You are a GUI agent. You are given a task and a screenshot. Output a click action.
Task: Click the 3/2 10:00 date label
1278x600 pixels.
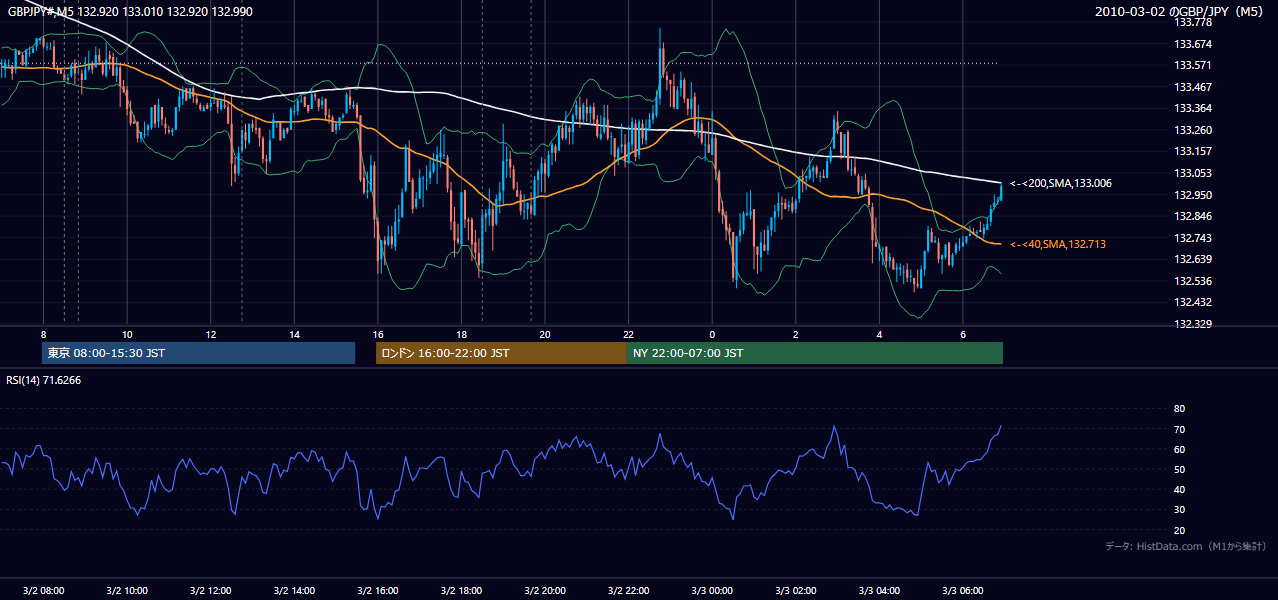click(127, 591)
